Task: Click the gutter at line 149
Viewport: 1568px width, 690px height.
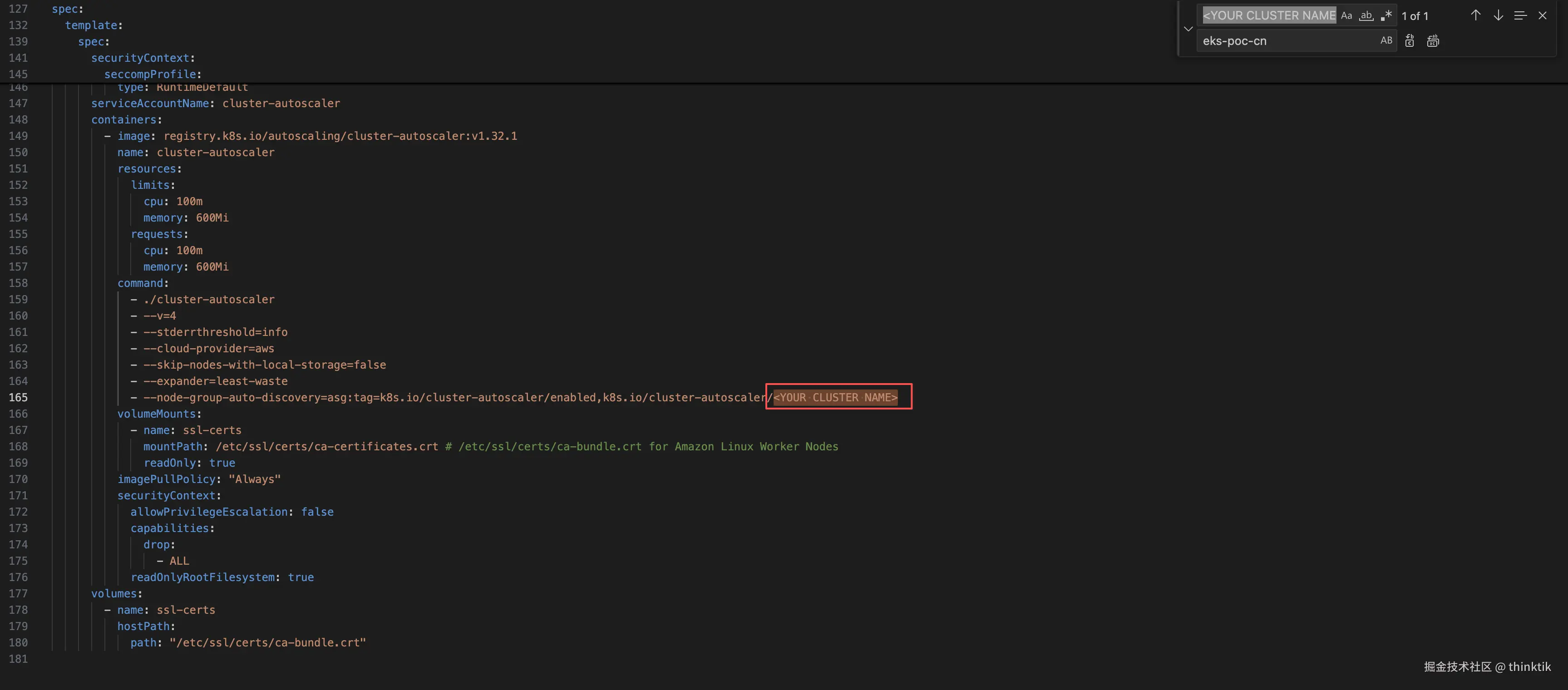Action: (x=18, y=136)
